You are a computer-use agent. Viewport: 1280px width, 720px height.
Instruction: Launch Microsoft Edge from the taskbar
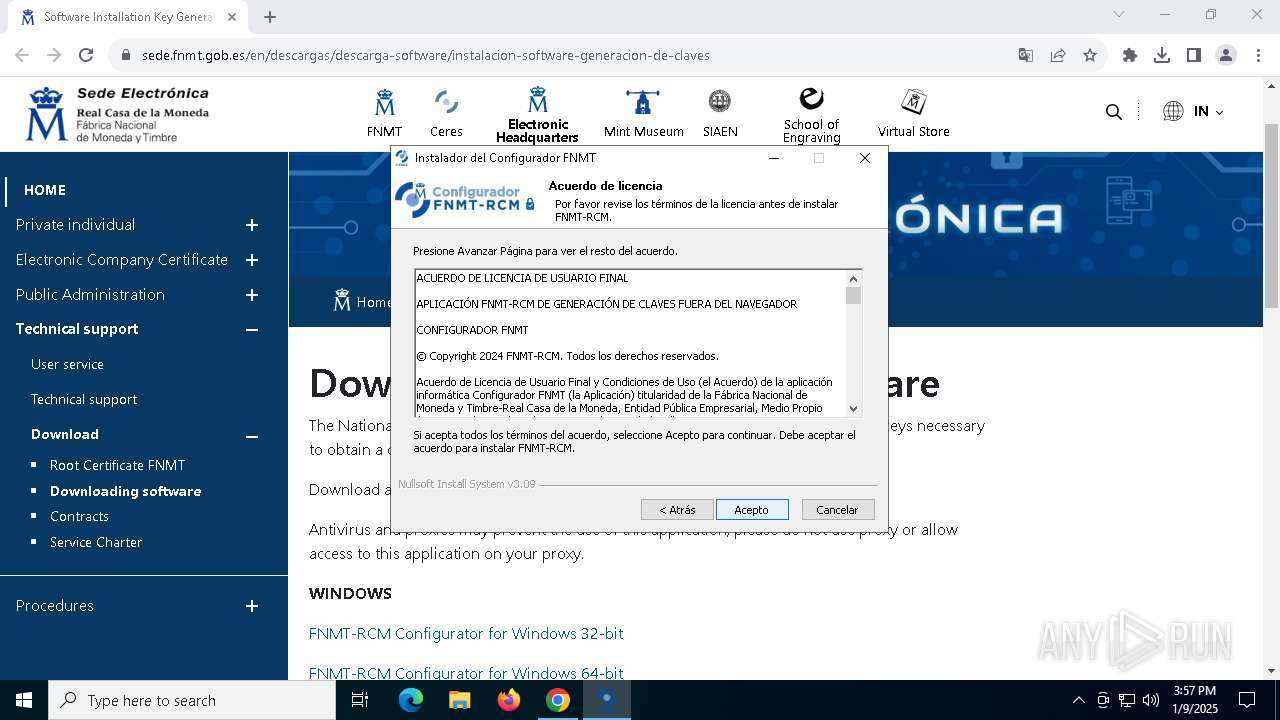click(411, 700)
